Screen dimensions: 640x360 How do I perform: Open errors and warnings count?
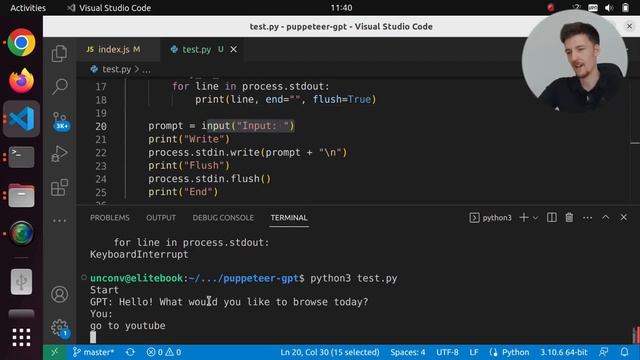click(x=164, y=352)
